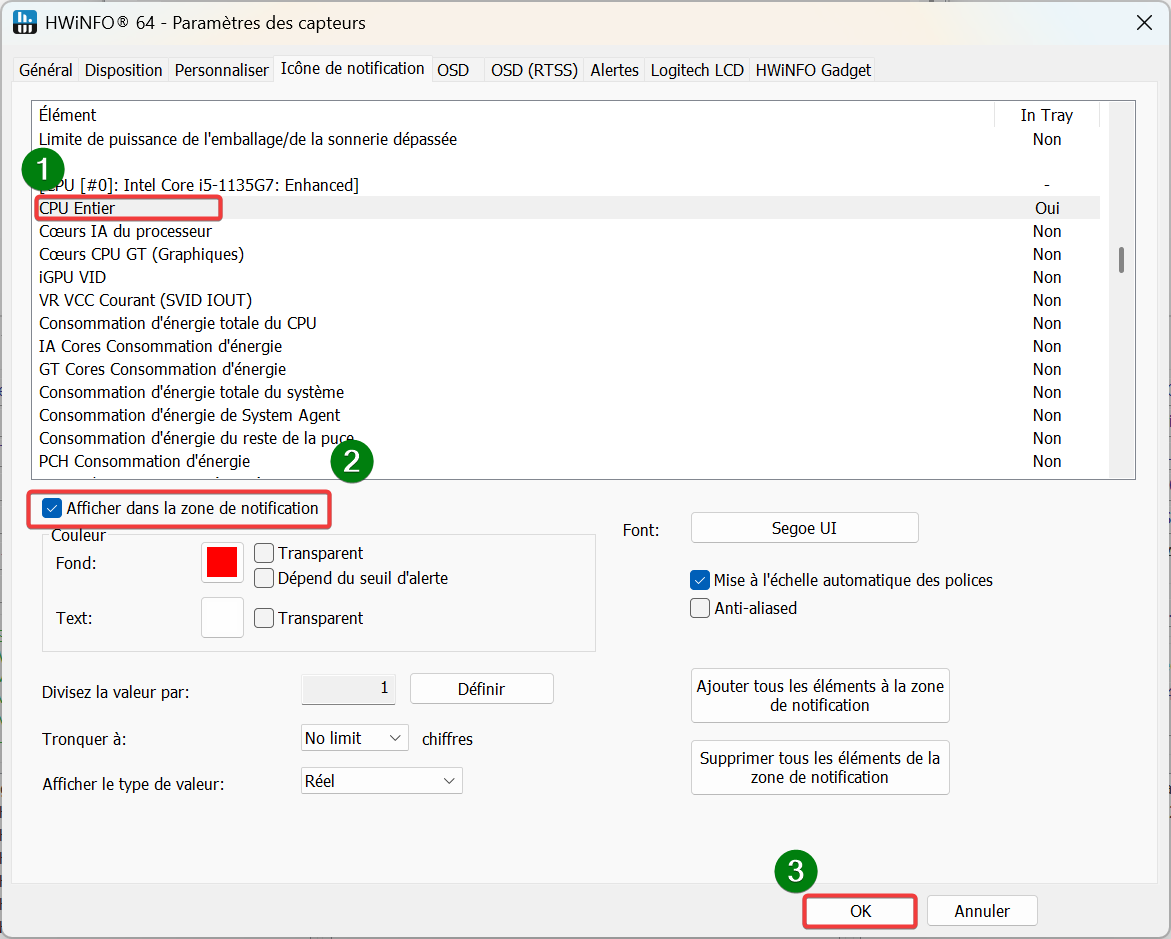Uncheck Afficher dans la zone de notification
This screenshot has width=1171, height=939.
(53, 509)
